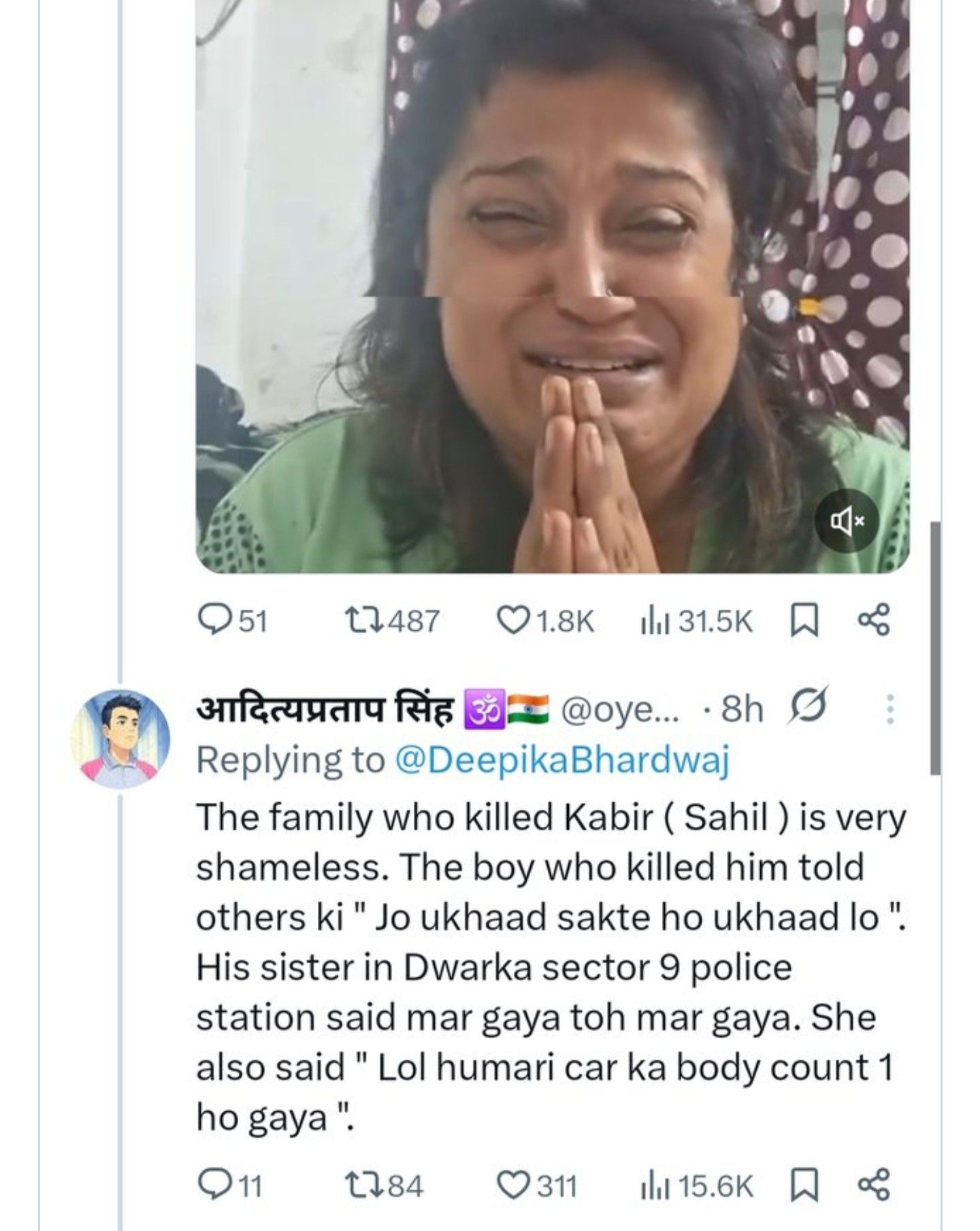The width and height of the screenshot is (980, 1231).
Task: Open replies on the video post (51)
Action: tap(231, 621)
